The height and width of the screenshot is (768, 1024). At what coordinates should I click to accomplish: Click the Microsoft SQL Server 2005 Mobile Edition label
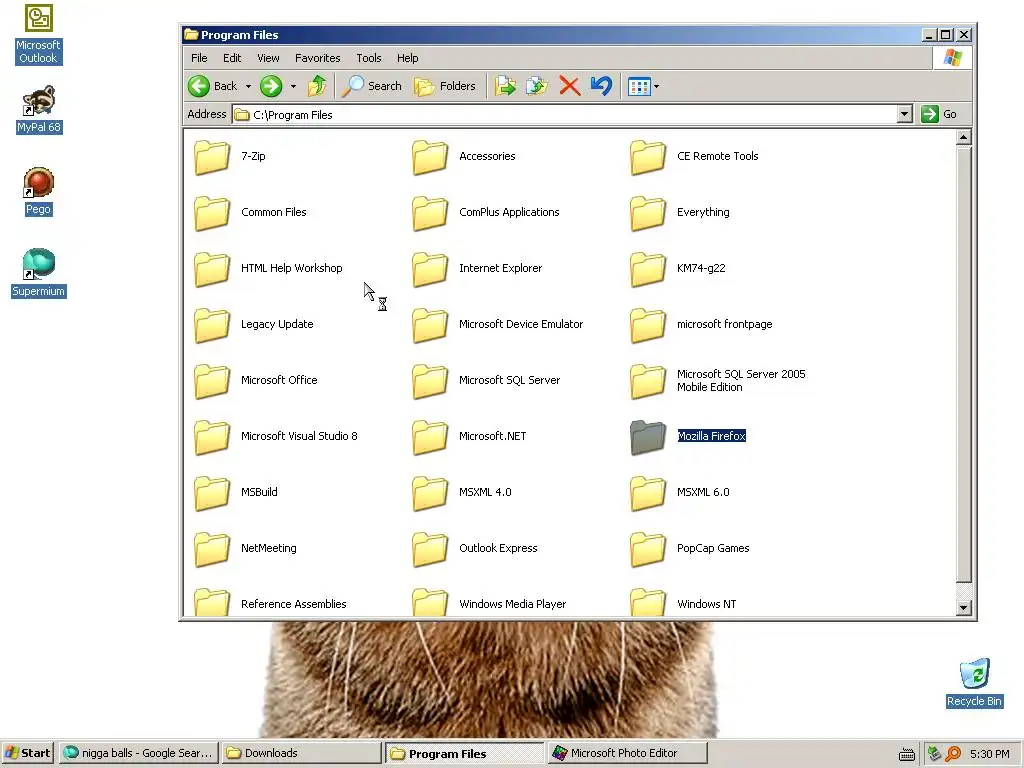(741, 381)
